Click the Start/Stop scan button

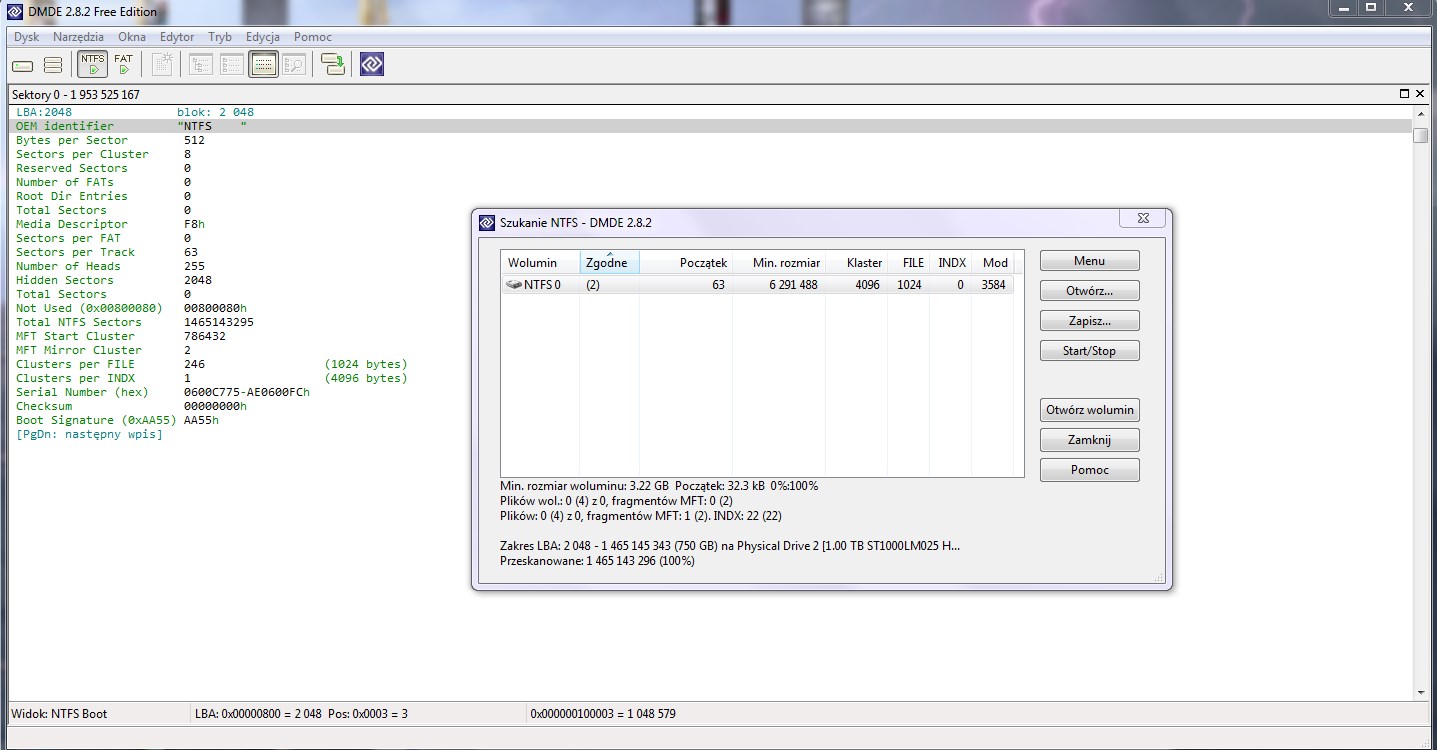[1090, 351]
